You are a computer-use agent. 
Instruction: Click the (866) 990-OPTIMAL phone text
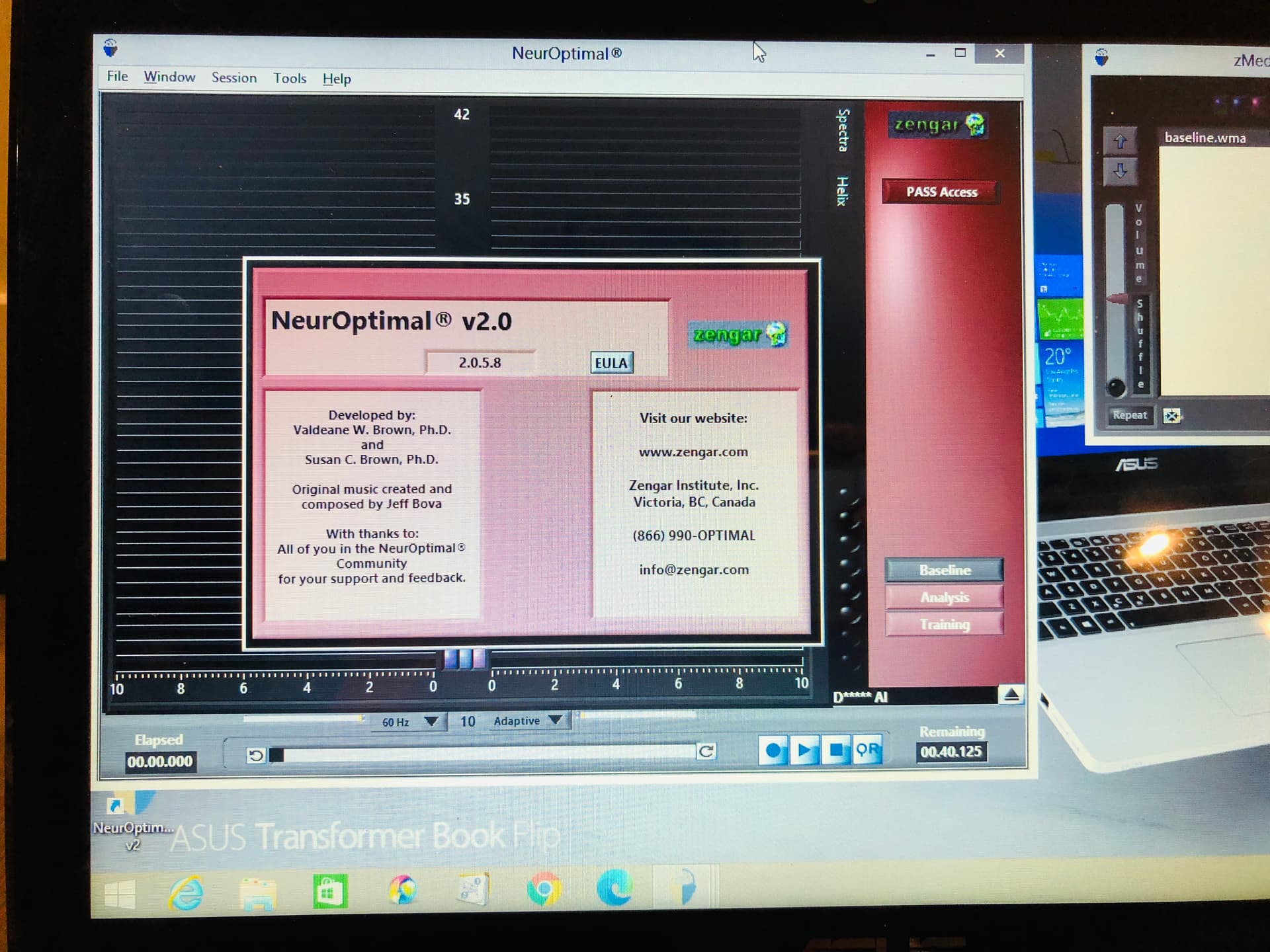pyautogui.click(x=694, y=535)
